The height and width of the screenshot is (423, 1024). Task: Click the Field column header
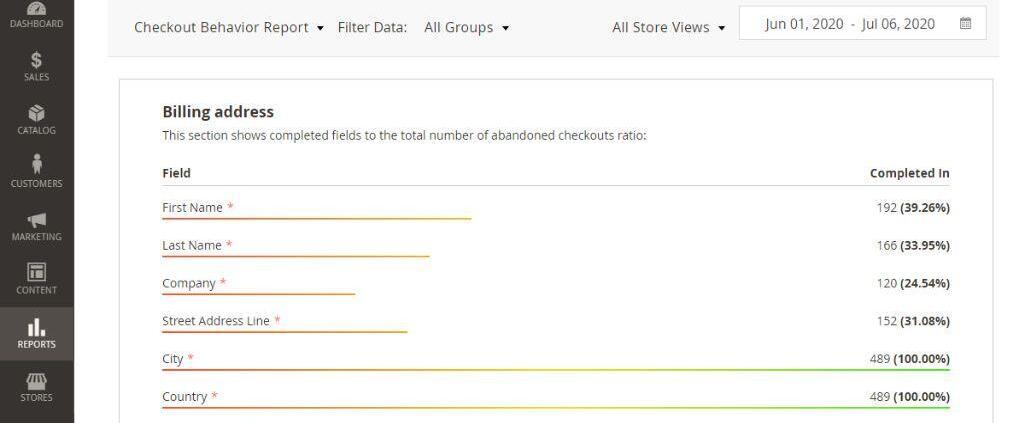point(176,173)
